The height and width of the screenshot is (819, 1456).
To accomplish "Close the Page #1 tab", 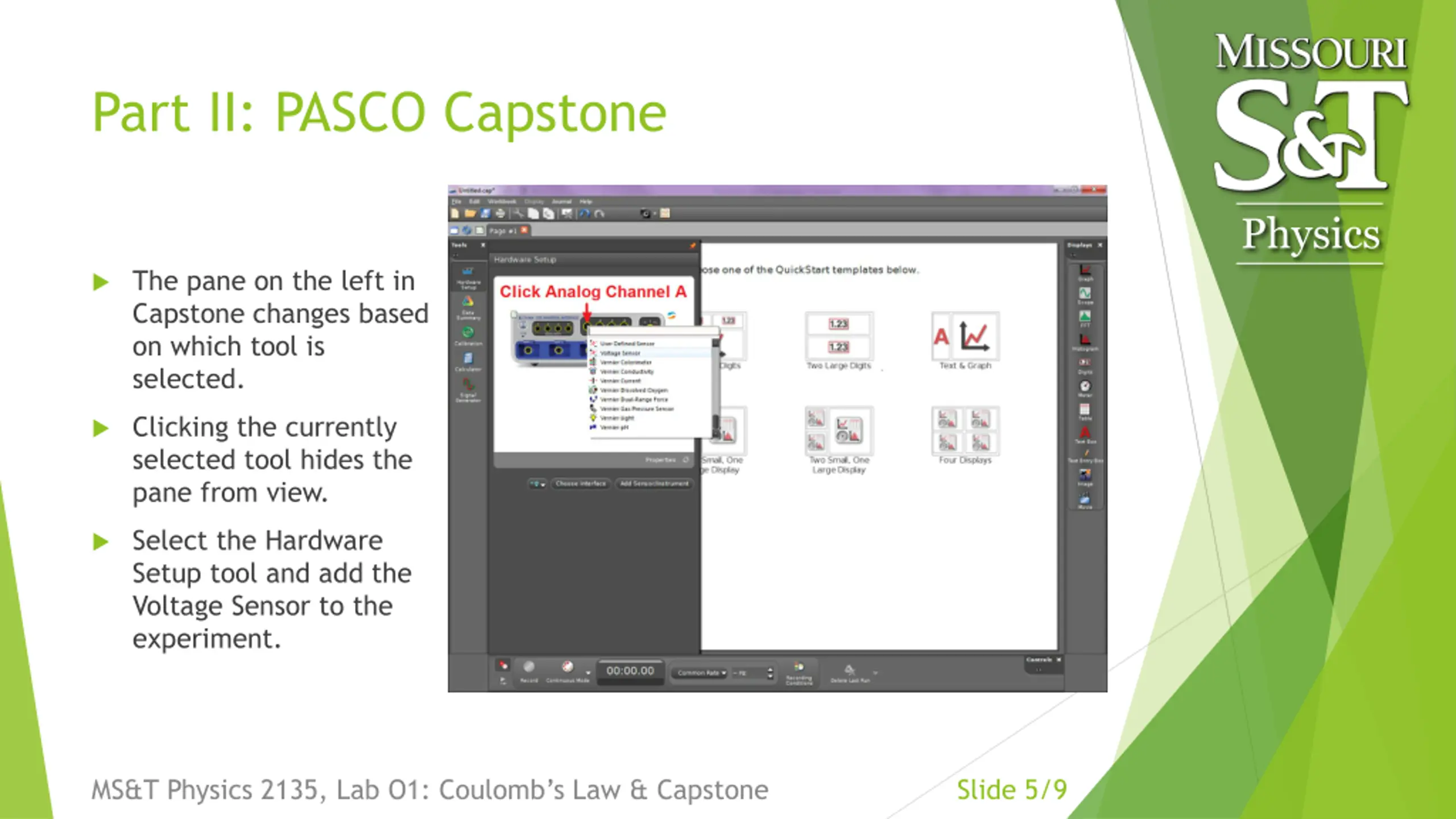I will pos(524,230).
